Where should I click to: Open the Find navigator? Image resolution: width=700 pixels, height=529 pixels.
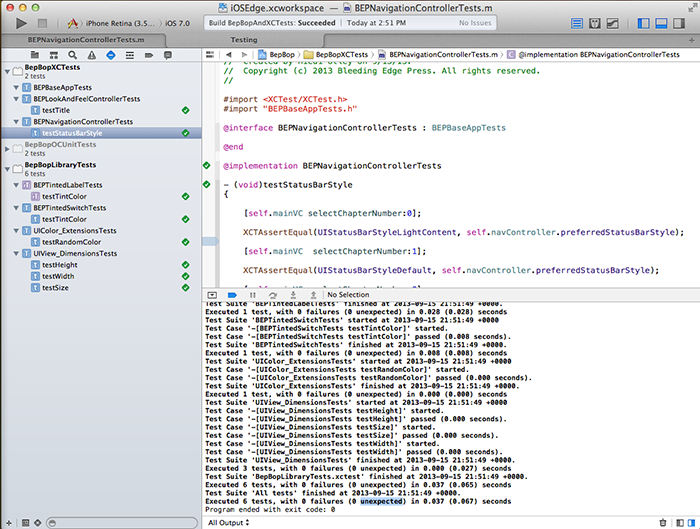72,55
